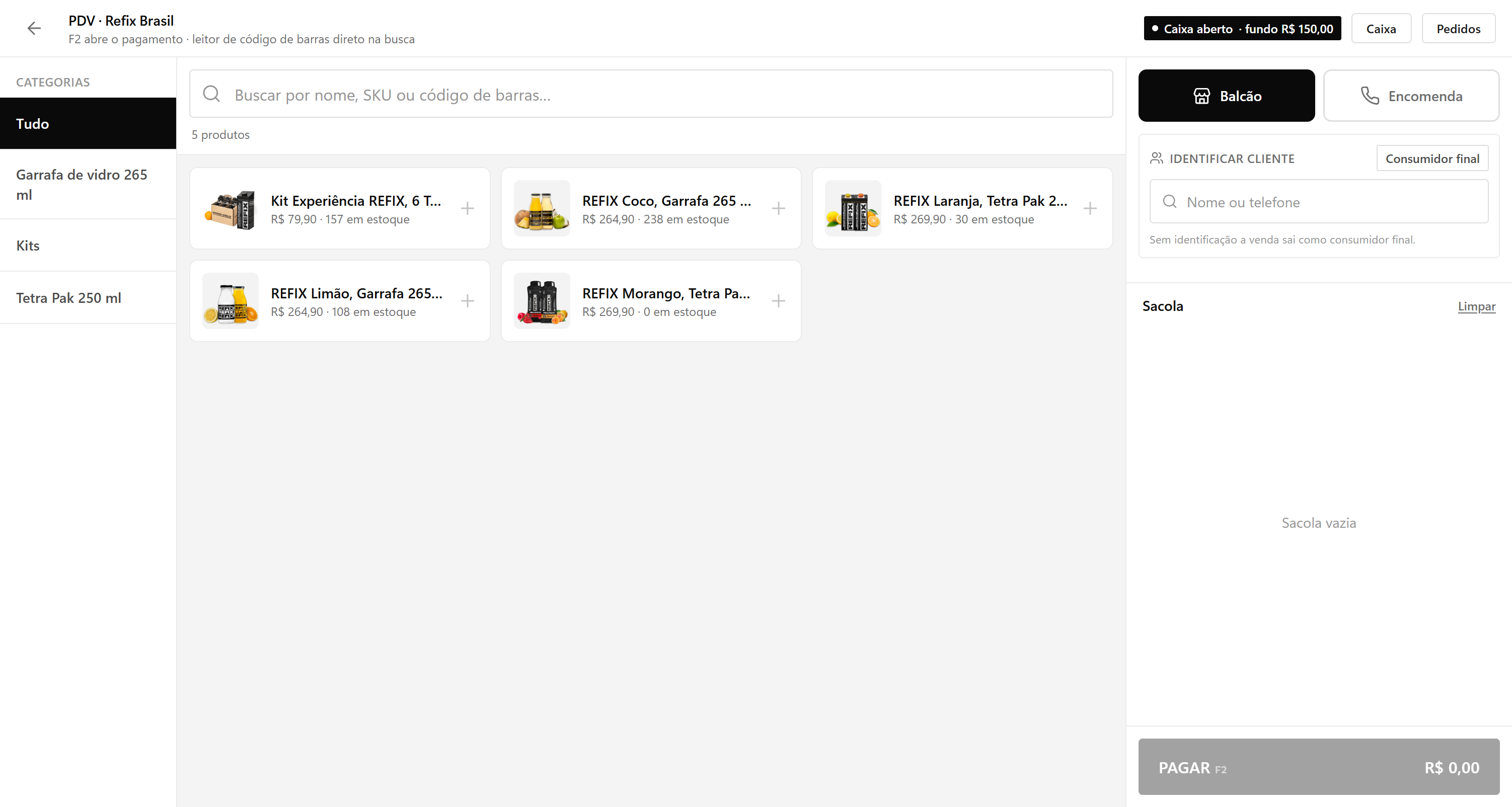The image size is (1512, 807).
Task: Click the price line R$ 264,90 · 108 em estoque
Action: [343, 312]
